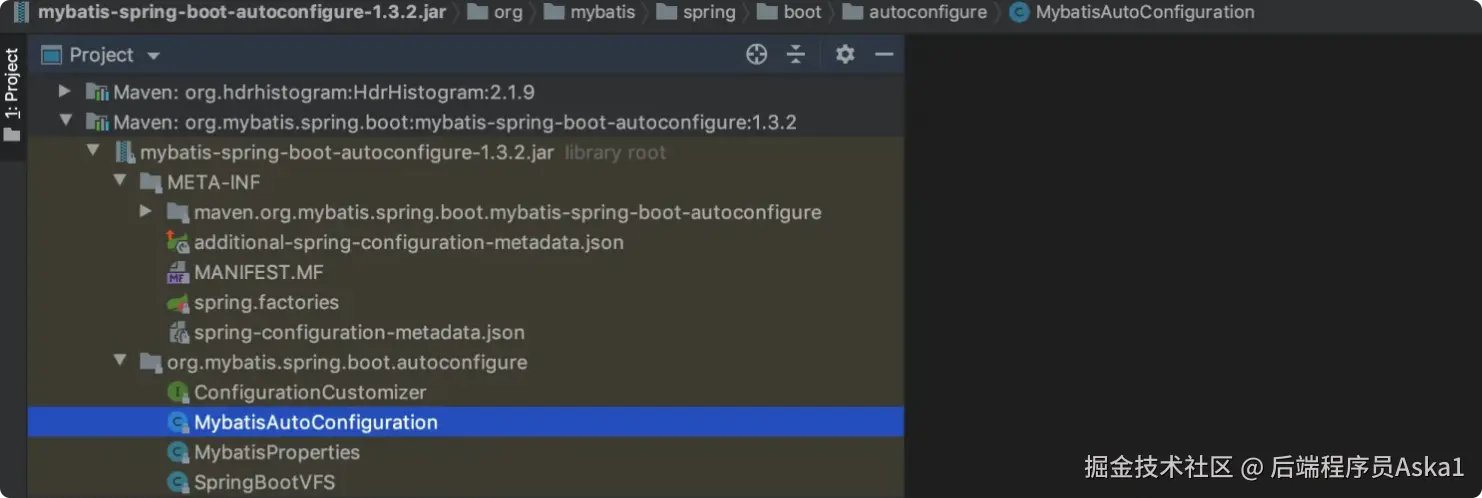
Task: Open the Project view dropdown
Action: (153, 55)
